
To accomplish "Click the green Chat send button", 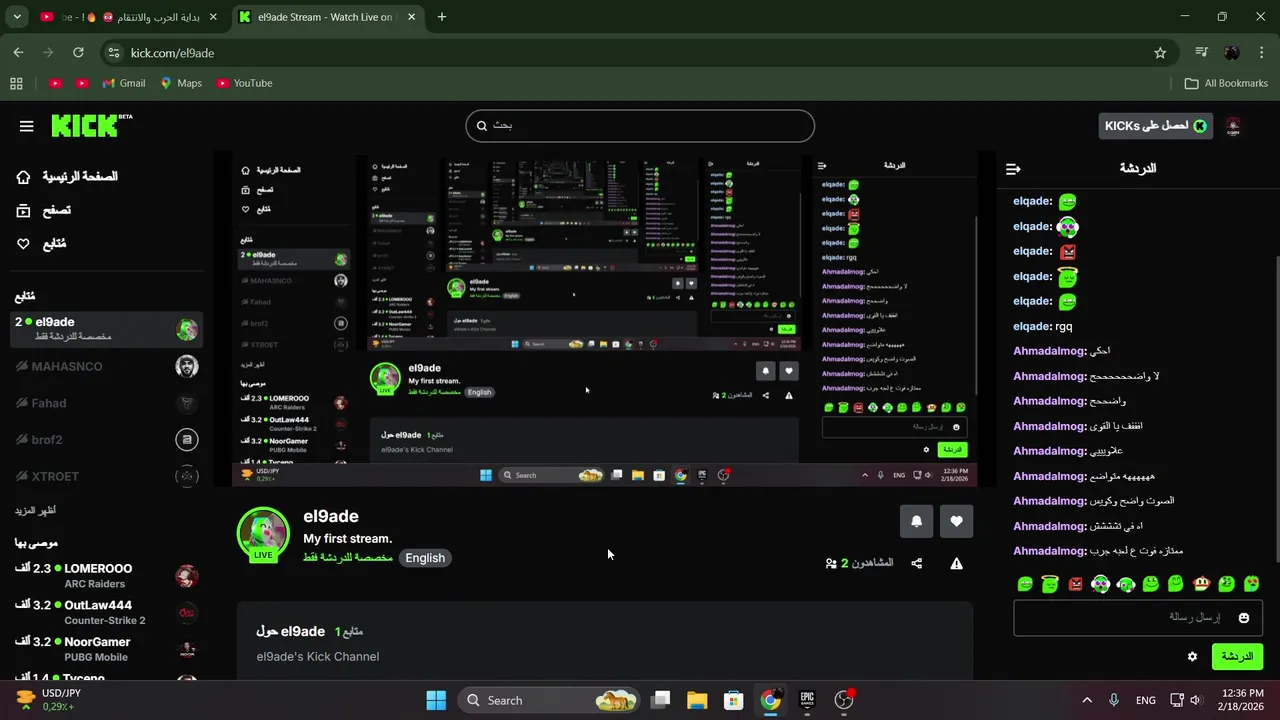I will coord(1237,657).
